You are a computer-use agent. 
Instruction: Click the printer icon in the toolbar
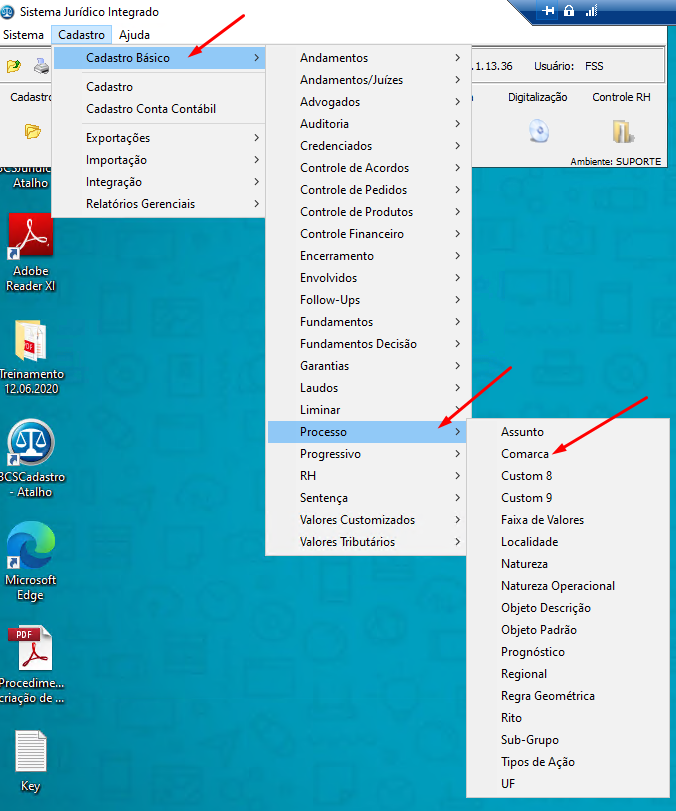41,66
